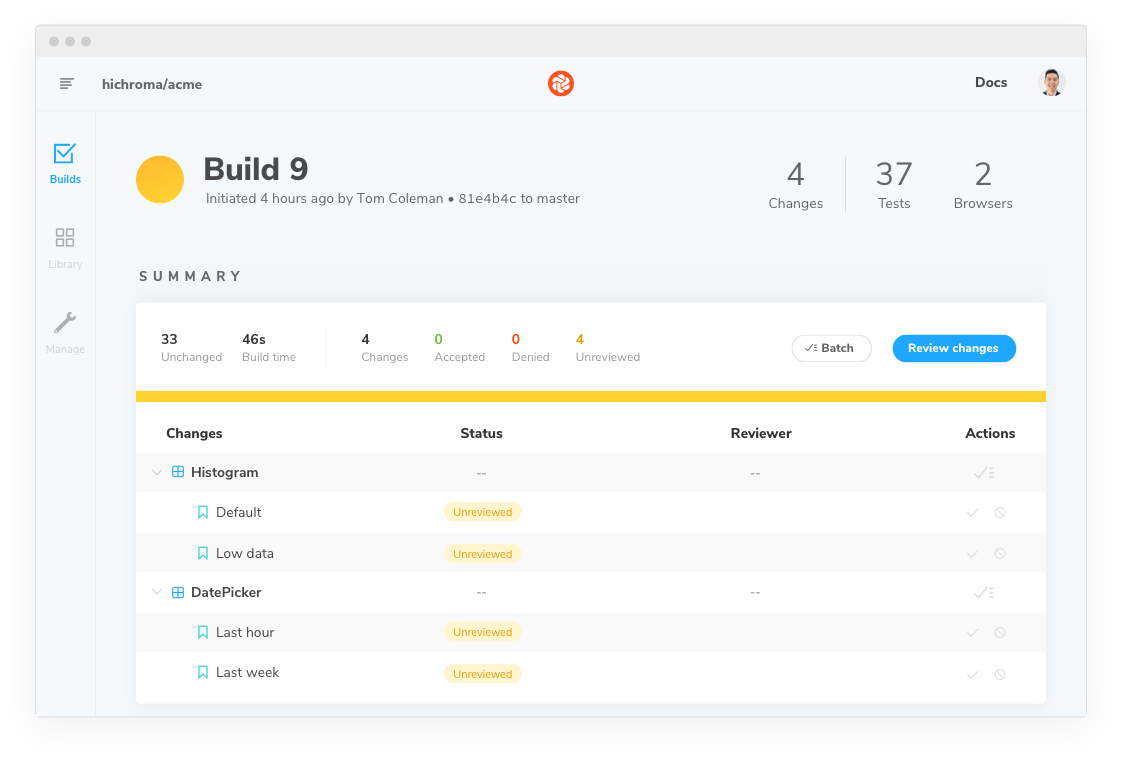
Task: Click the 4 Changes header stat
Action: click(795, 185)
